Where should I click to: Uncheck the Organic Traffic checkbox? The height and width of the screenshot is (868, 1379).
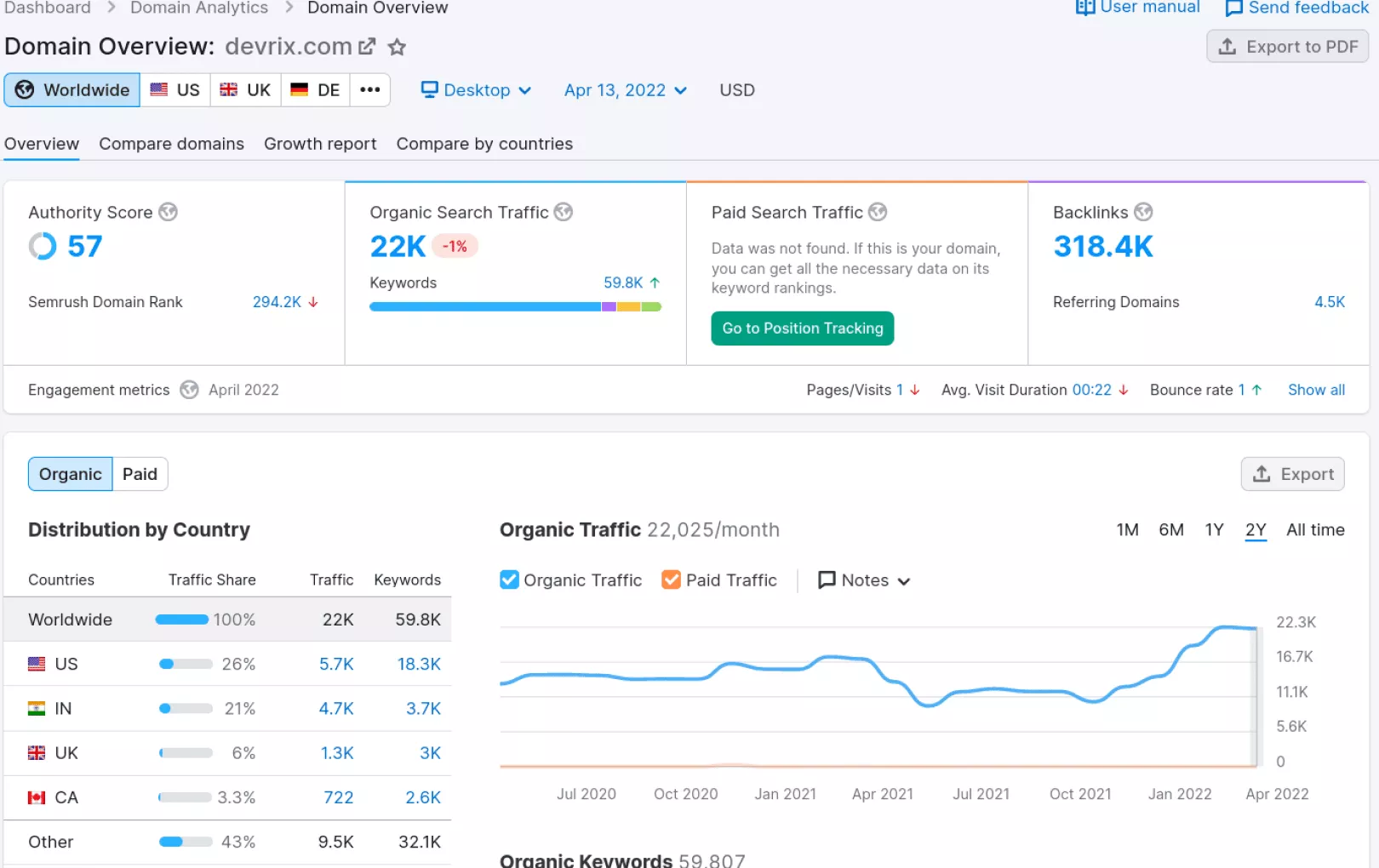[509, 580]
